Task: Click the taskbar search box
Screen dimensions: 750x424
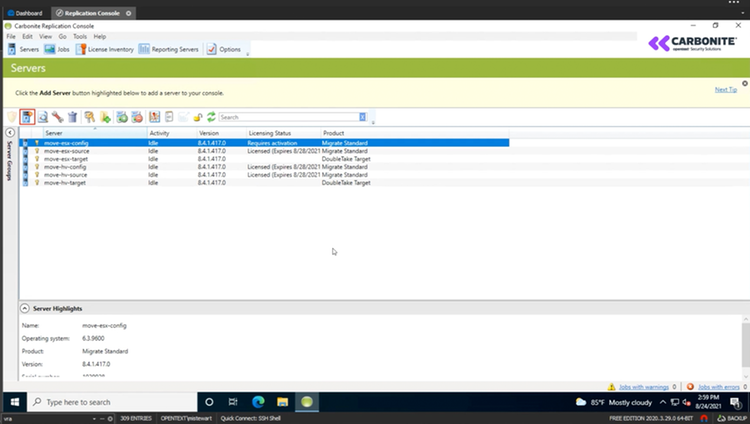Action: pos(112,402)
